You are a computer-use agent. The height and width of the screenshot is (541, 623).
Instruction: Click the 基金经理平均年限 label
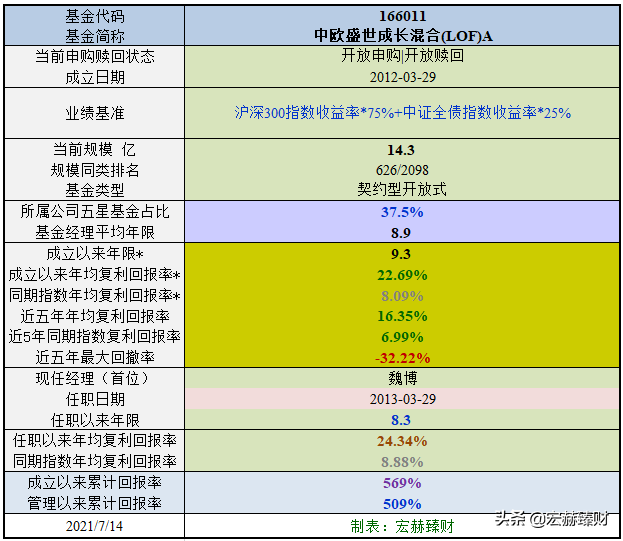(95, 232)
